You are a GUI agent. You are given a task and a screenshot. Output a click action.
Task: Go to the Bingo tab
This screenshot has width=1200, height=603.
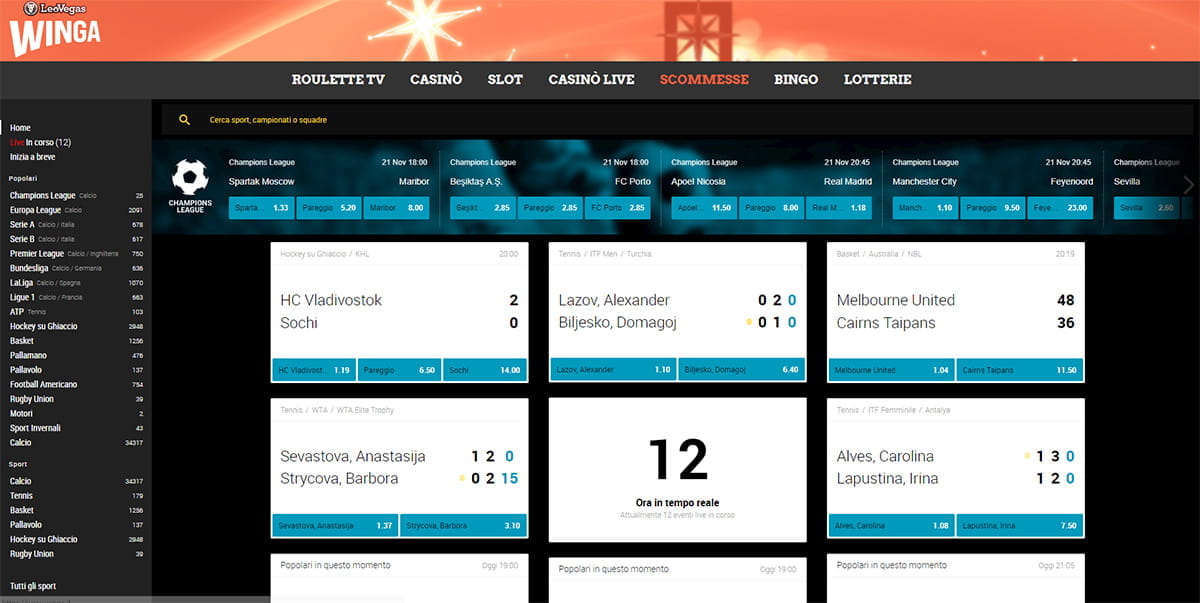tap(796, 79)
